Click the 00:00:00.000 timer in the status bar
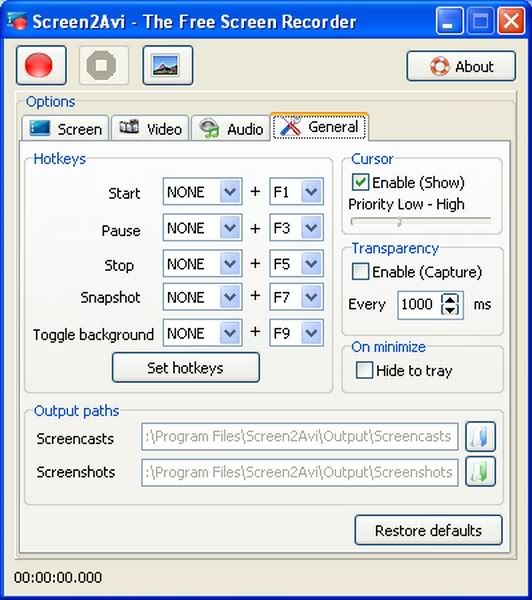The image size is (532, 600). pos(58,577)
